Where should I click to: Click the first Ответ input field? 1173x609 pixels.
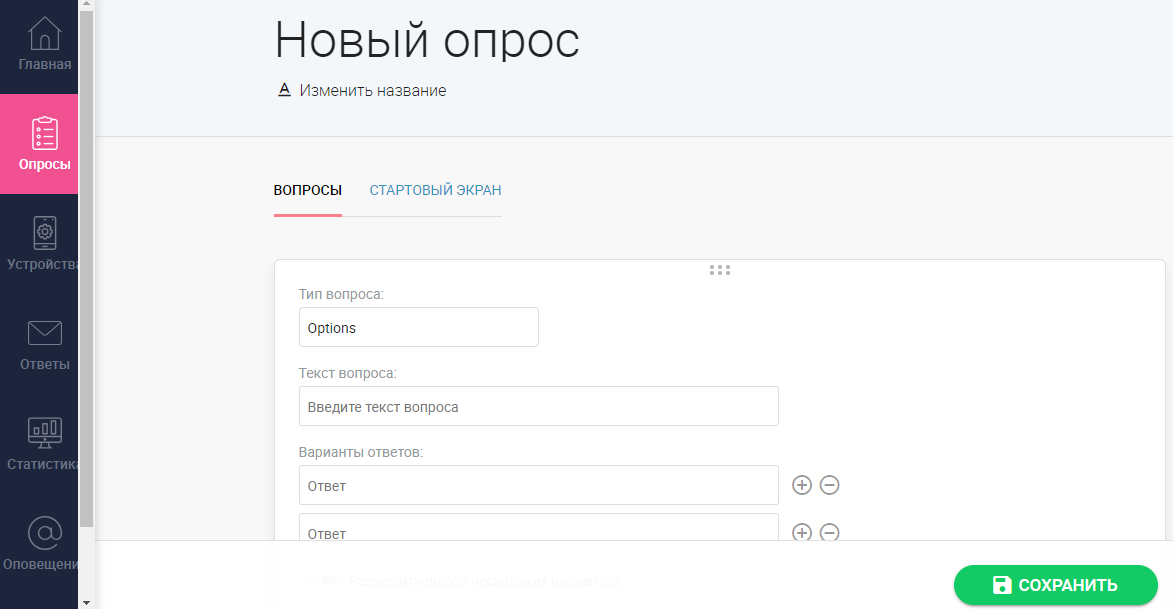click(x=538, y=485)
